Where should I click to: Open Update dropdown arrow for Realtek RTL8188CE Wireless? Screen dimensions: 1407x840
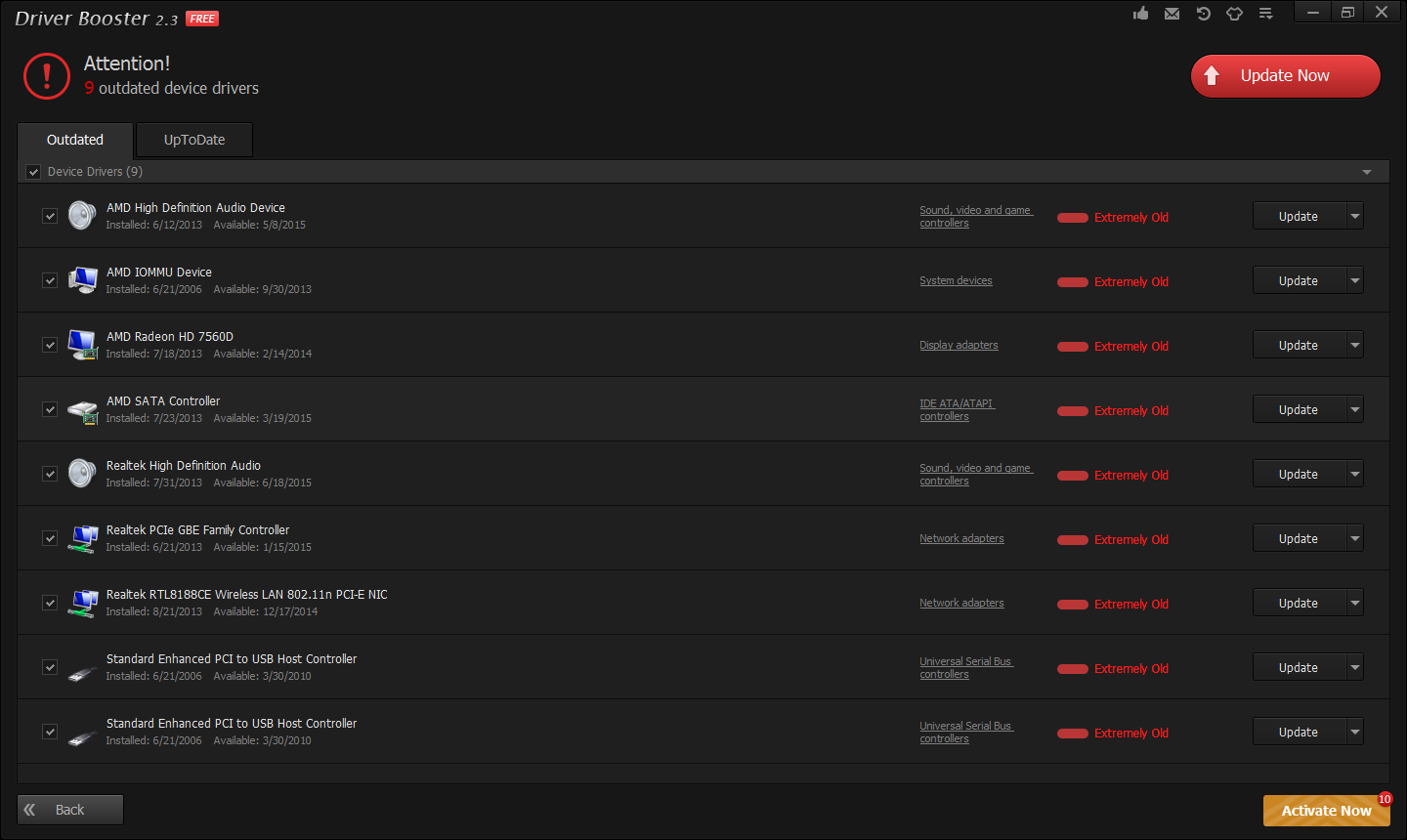(x=1355, y=603)
